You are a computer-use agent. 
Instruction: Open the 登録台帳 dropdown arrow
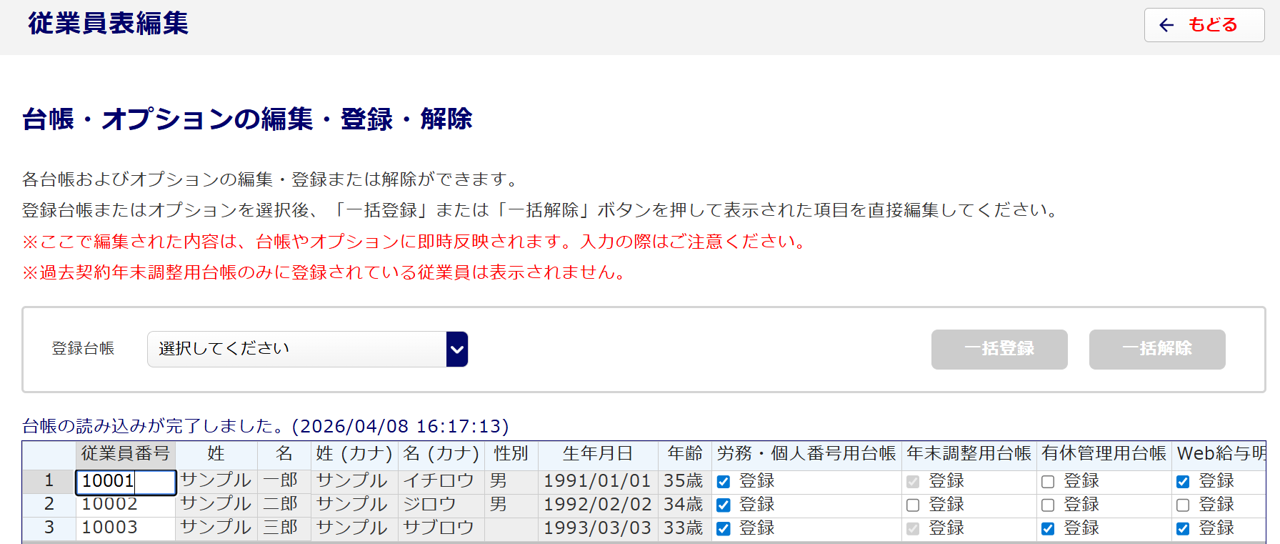pos(457,349)
